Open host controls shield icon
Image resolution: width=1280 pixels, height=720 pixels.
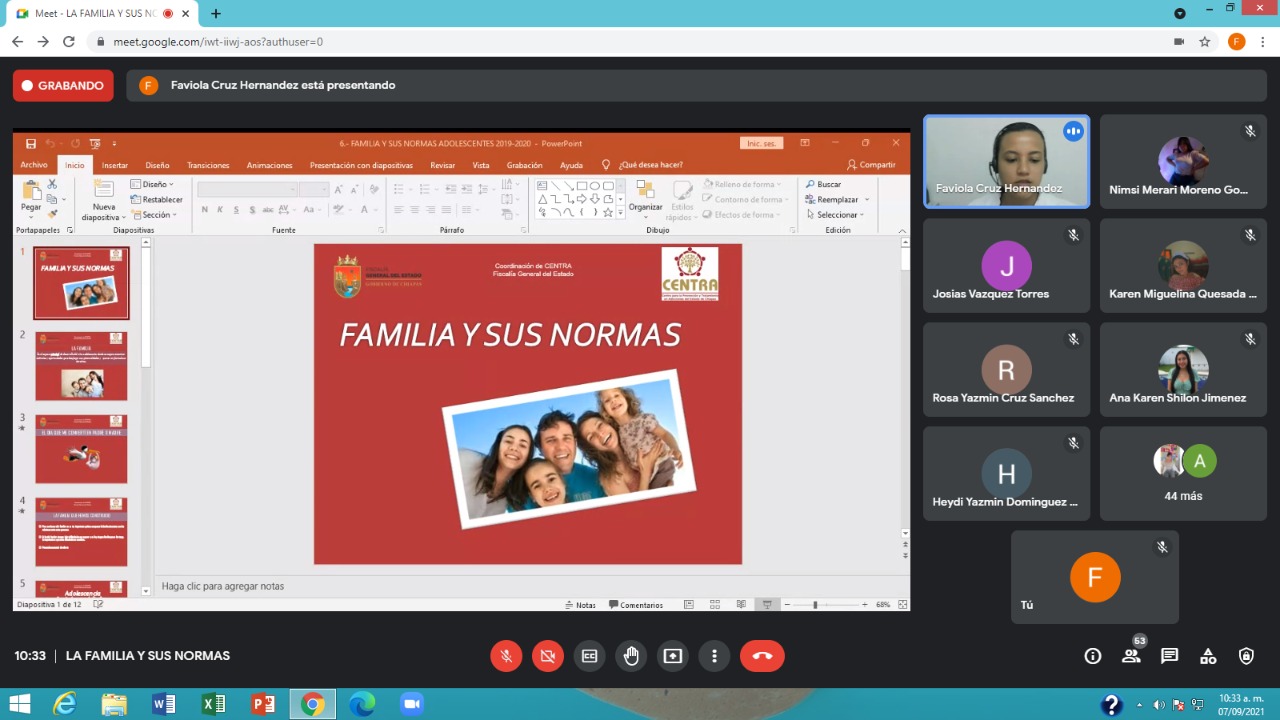[1246, 656]
